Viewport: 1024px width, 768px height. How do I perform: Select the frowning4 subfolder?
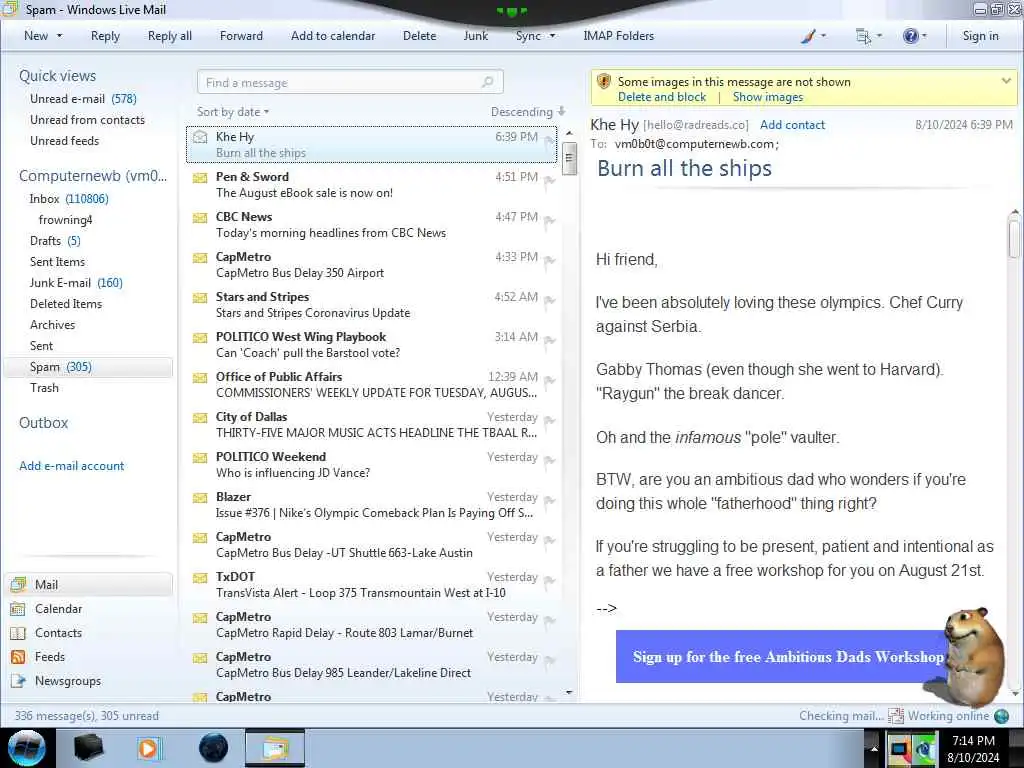(x=65, y=220)
